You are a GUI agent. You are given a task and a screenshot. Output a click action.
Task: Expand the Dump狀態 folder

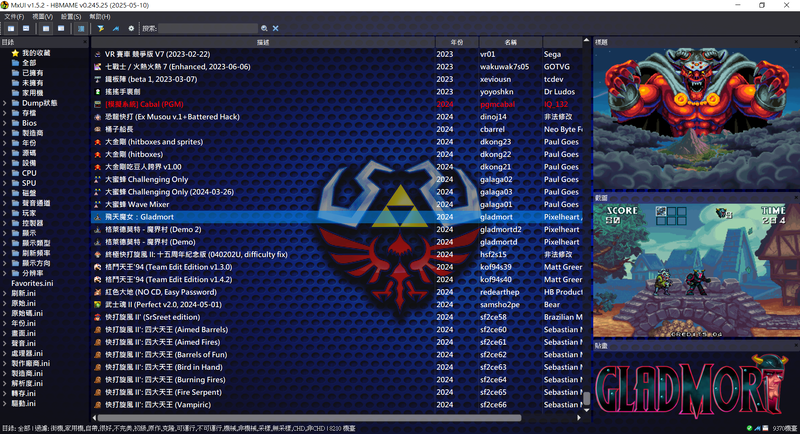tap(5, 103)
